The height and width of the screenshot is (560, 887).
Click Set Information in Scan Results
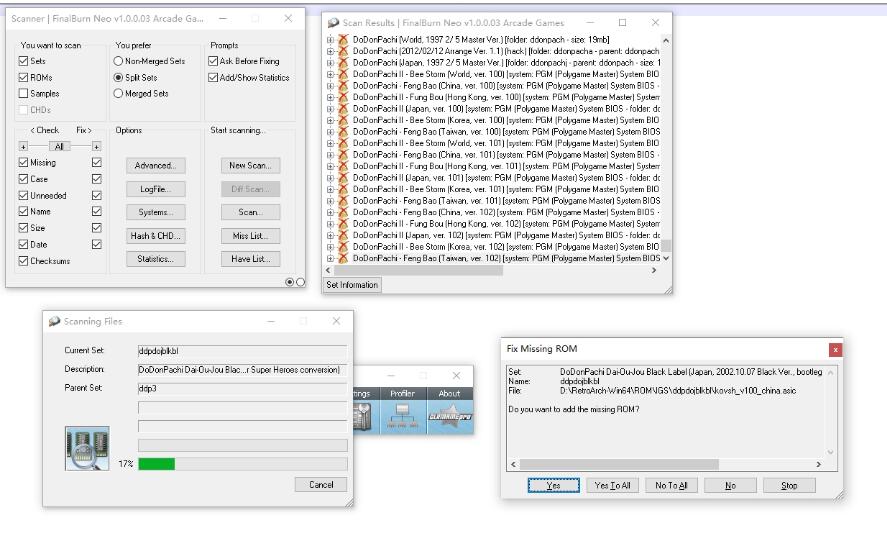point(352,285)
